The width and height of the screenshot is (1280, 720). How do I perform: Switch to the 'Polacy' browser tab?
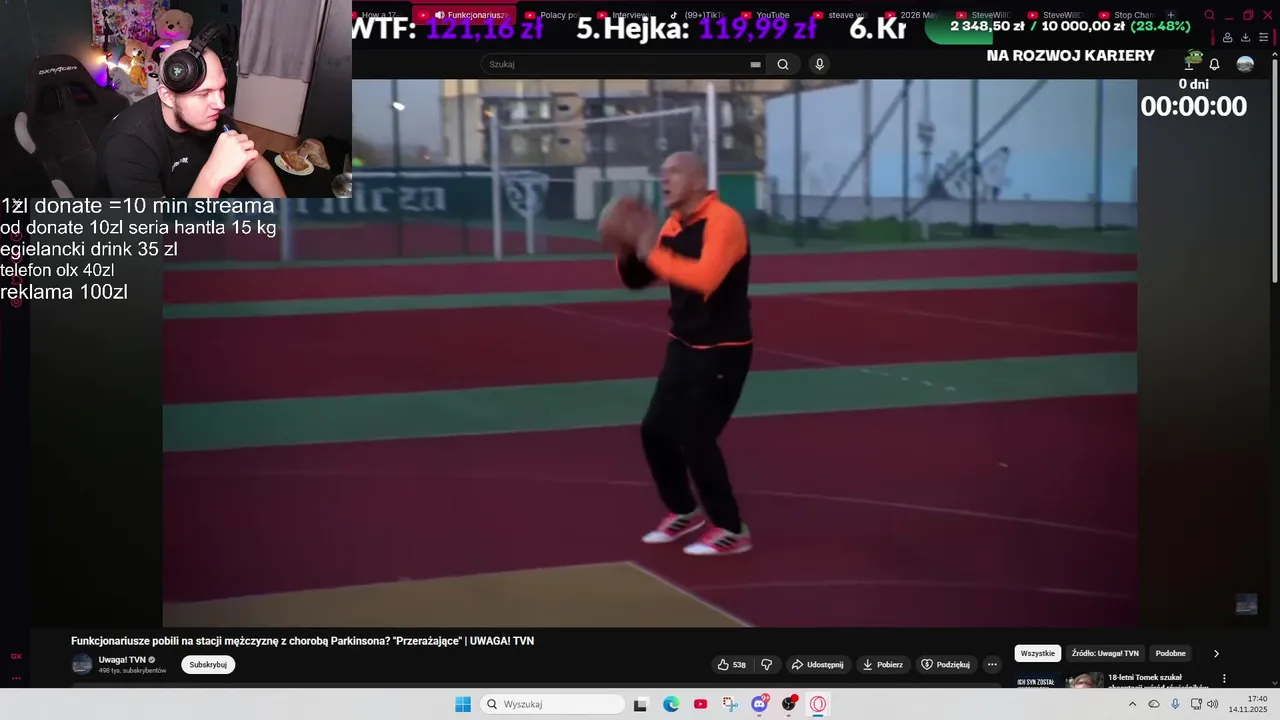pos(553,15)
